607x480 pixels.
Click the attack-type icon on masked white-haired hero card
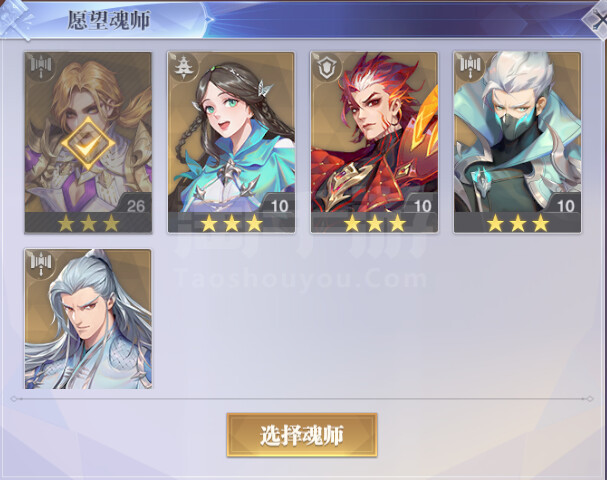click(x=470, y=67)
